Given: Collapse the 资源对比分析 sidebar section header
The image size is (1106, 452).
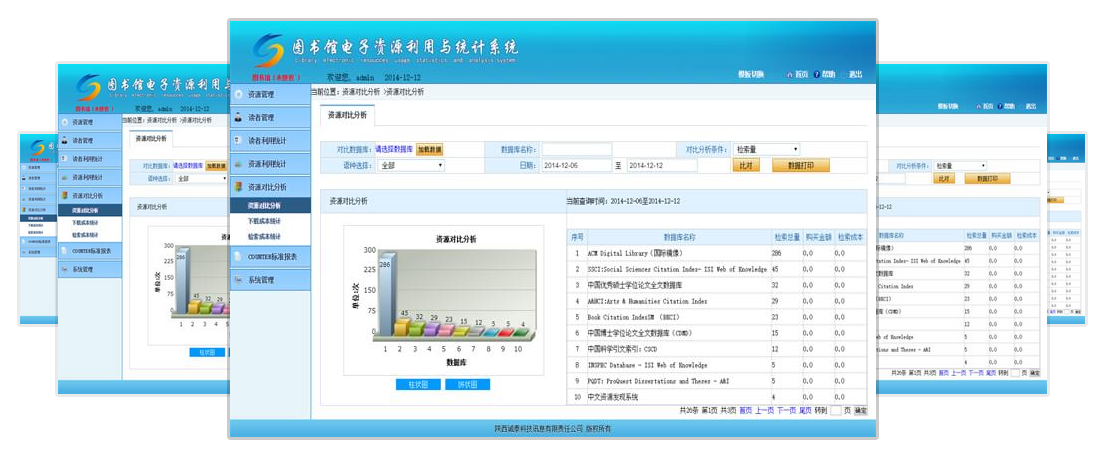Looking at the screenshot, I should coord(266,187).
